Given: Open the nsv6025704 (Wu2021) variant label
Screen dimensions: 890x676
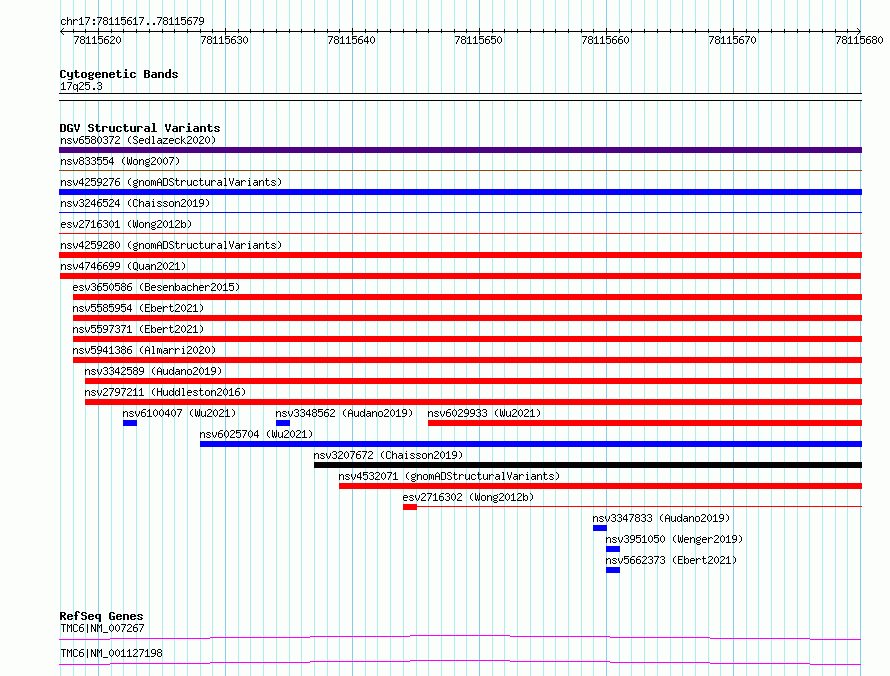Looking at the screenshot, I should [256, 434].
